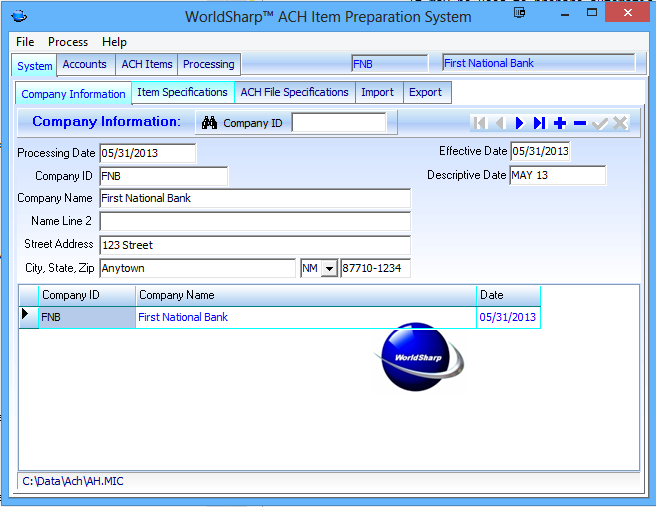Click the Company ID search field
Viewport: 656px width, 507px height.
339,123
